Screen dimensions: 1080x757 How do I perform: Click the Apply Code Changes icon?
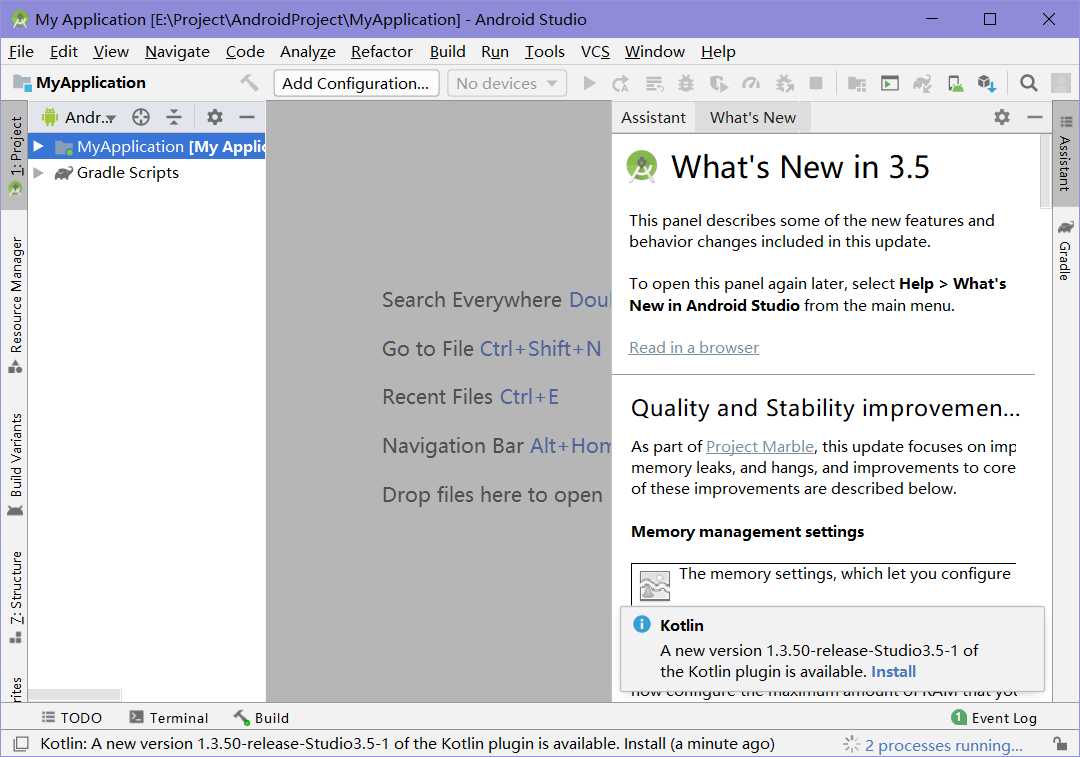point(654,83)
